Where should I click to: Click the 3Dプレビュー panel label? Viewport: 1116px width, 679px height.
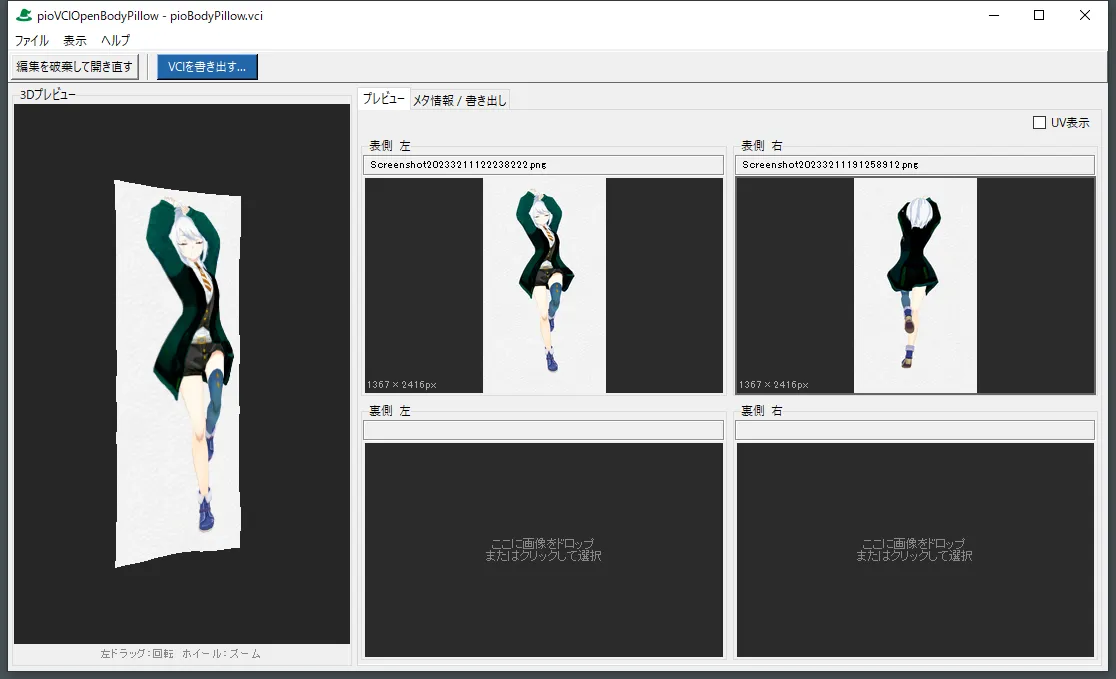[x=47, y=95]
